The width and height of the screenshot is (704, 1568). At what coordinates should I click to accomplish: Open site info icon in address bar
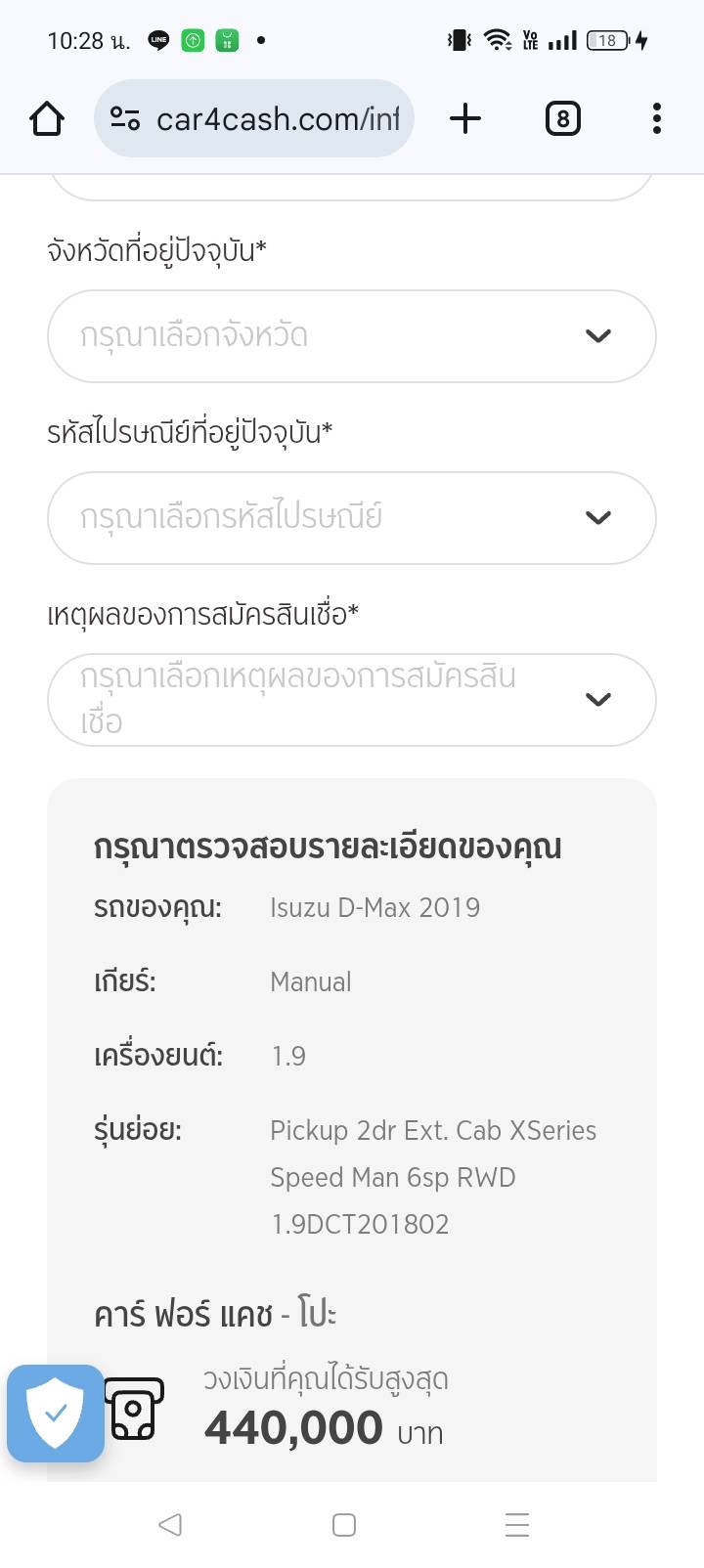click(x=124, y=119)
